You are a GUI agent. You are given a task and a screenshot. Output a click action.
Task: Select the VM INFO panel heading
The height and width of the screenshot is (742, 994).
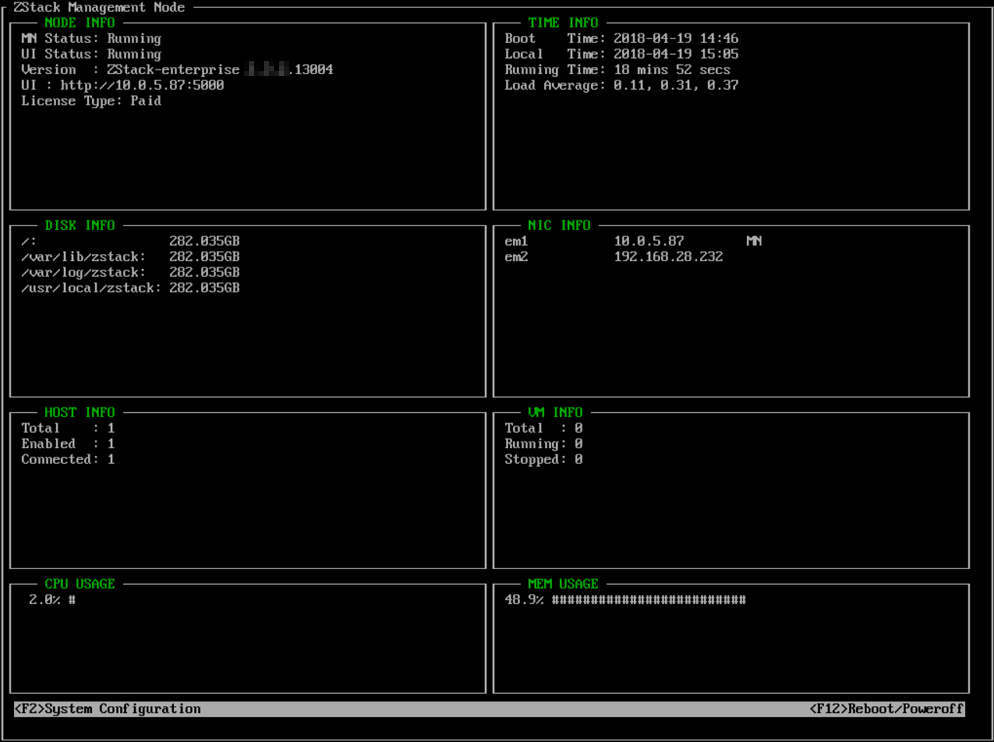pos(555,412)
